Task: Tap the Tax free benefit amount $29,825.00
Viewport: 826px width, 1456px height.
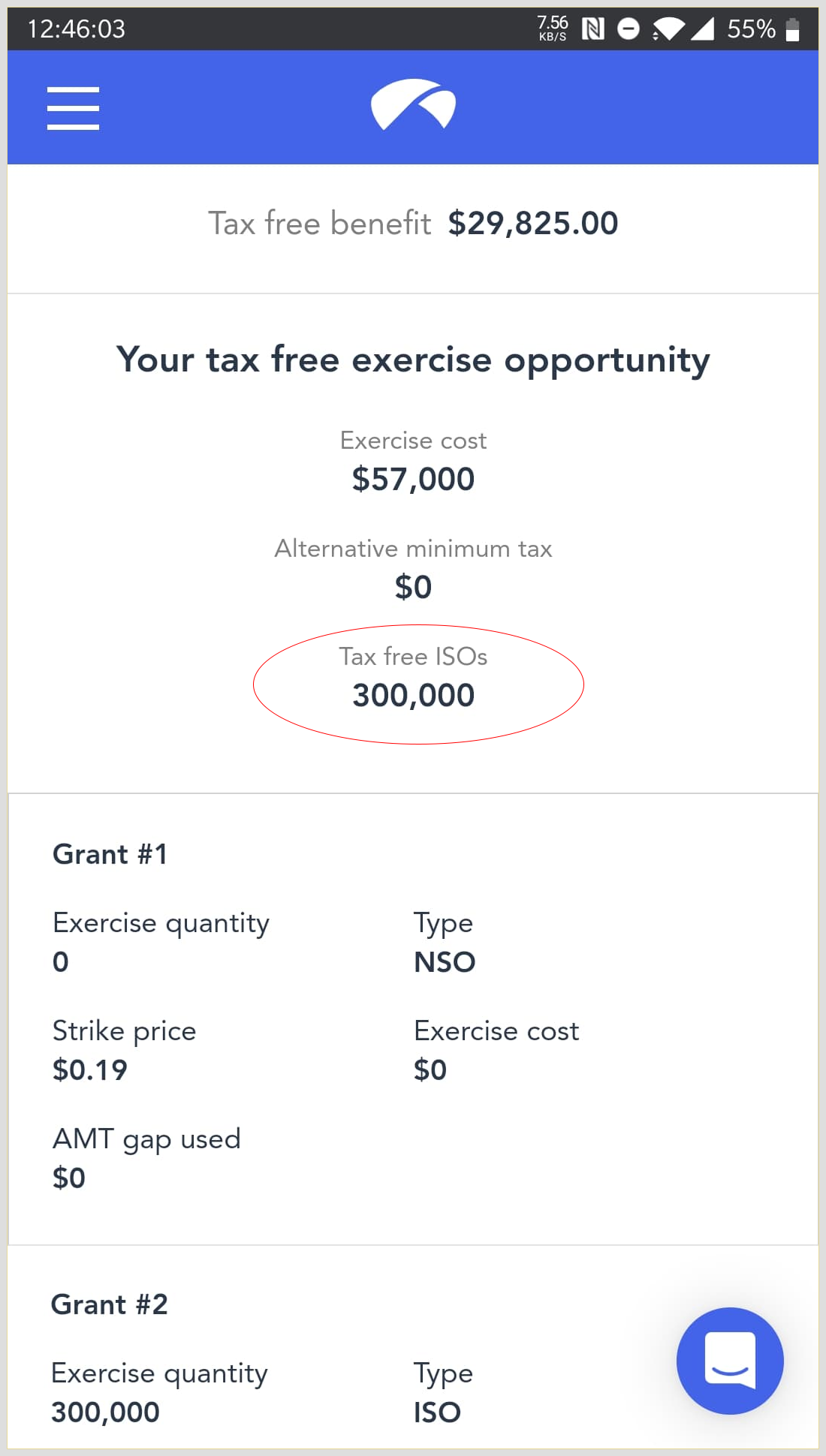Action: [532, 223]
